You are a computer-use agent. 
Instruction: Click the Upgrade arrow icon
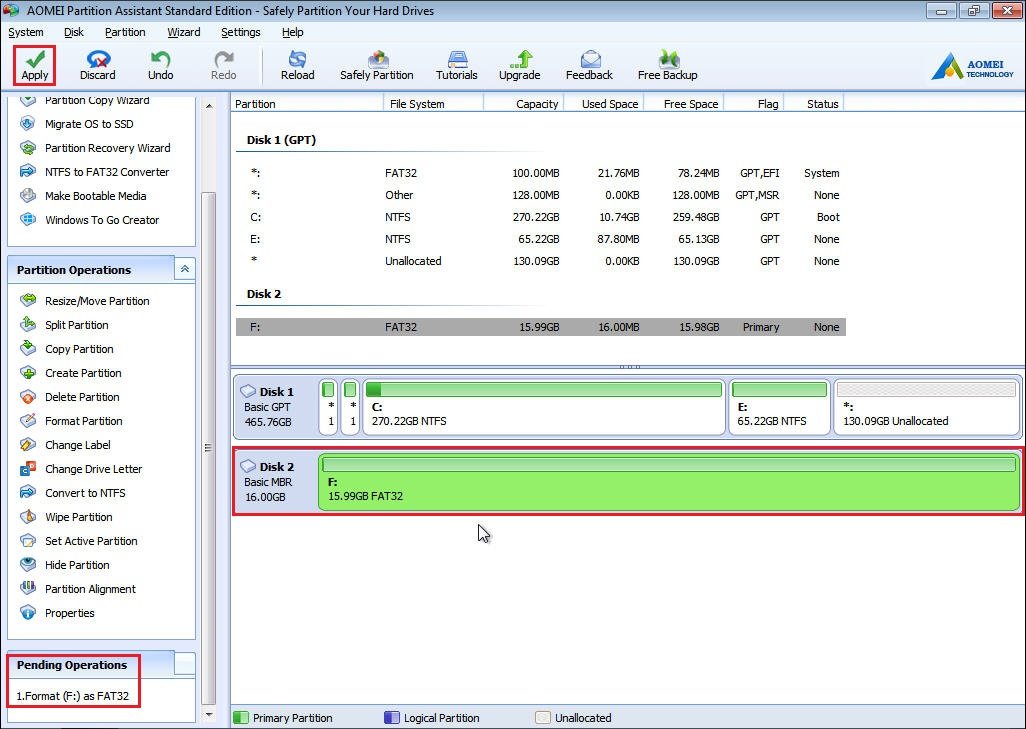coord(519,60)
